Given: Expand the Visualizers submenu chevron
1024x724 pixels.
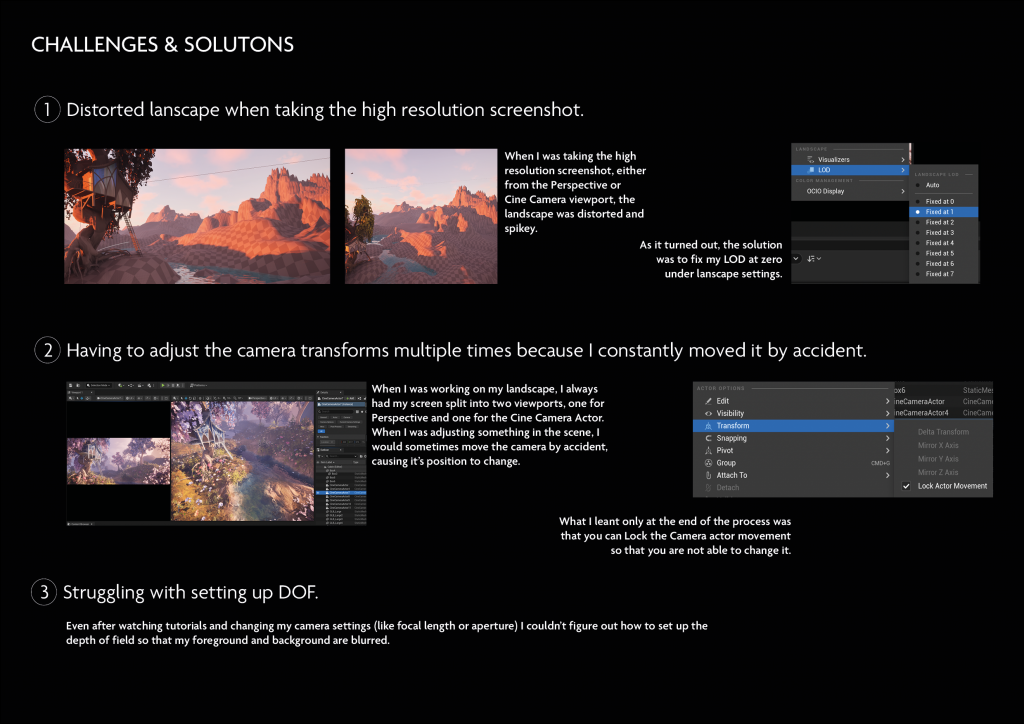Looking at the screenshot, I should pyautogui.click(x=902, y=159).
